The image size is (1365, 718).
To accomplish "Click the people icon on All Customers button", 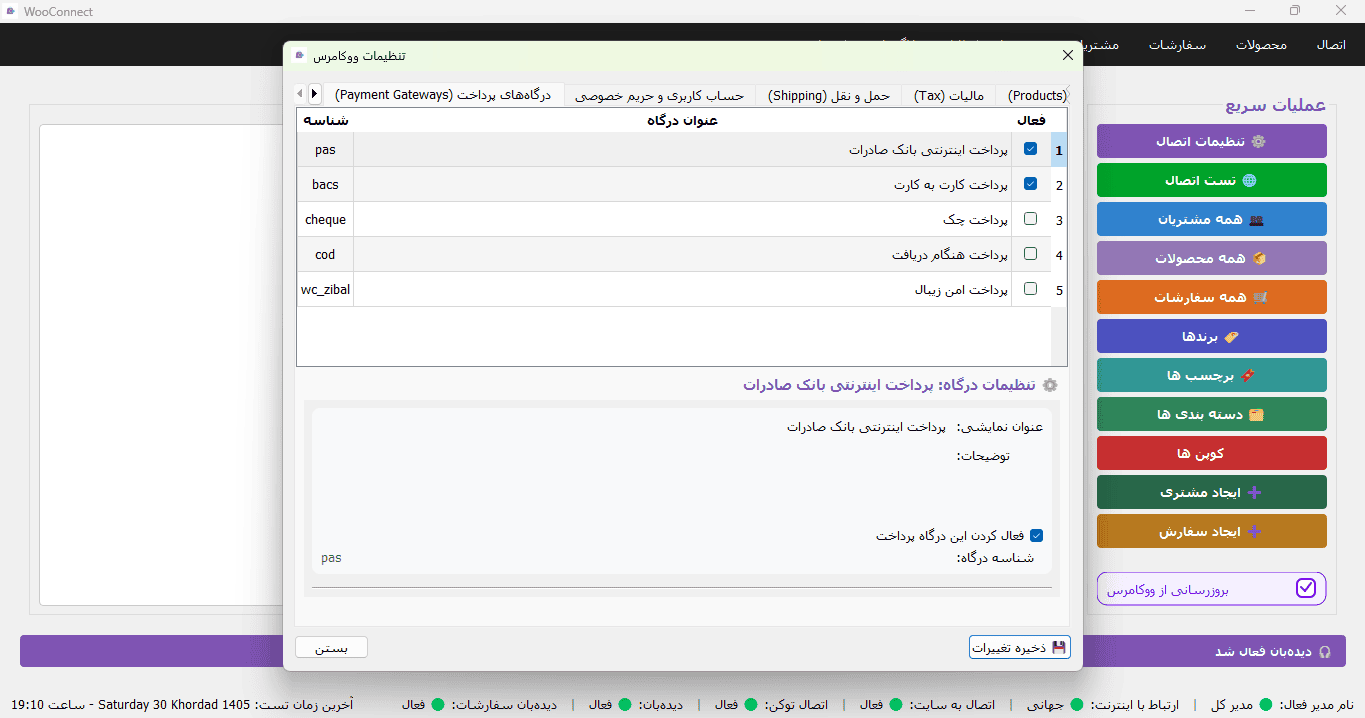I will pyautogui.click(x=1255, y=220).
